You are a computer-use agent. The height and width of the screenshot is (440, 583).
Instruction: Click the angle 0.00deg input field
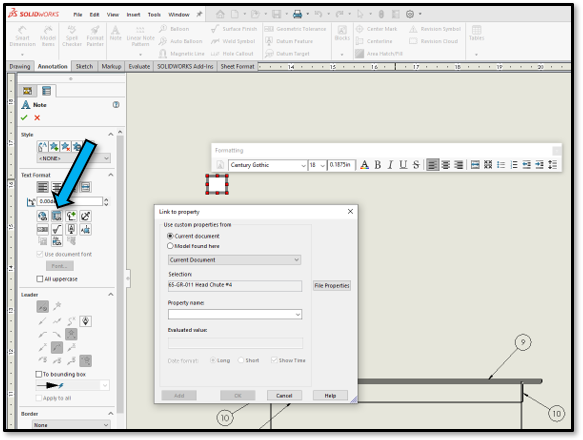point(70,201)
